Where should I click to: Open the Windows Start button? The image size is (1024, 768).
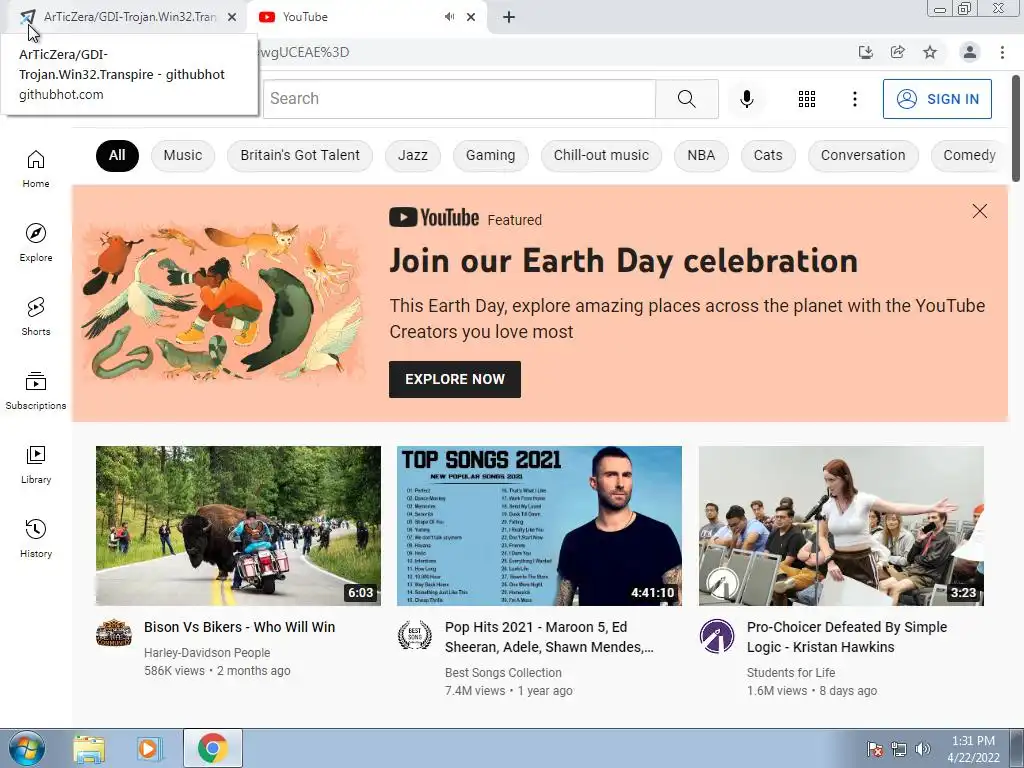(27, 748)
